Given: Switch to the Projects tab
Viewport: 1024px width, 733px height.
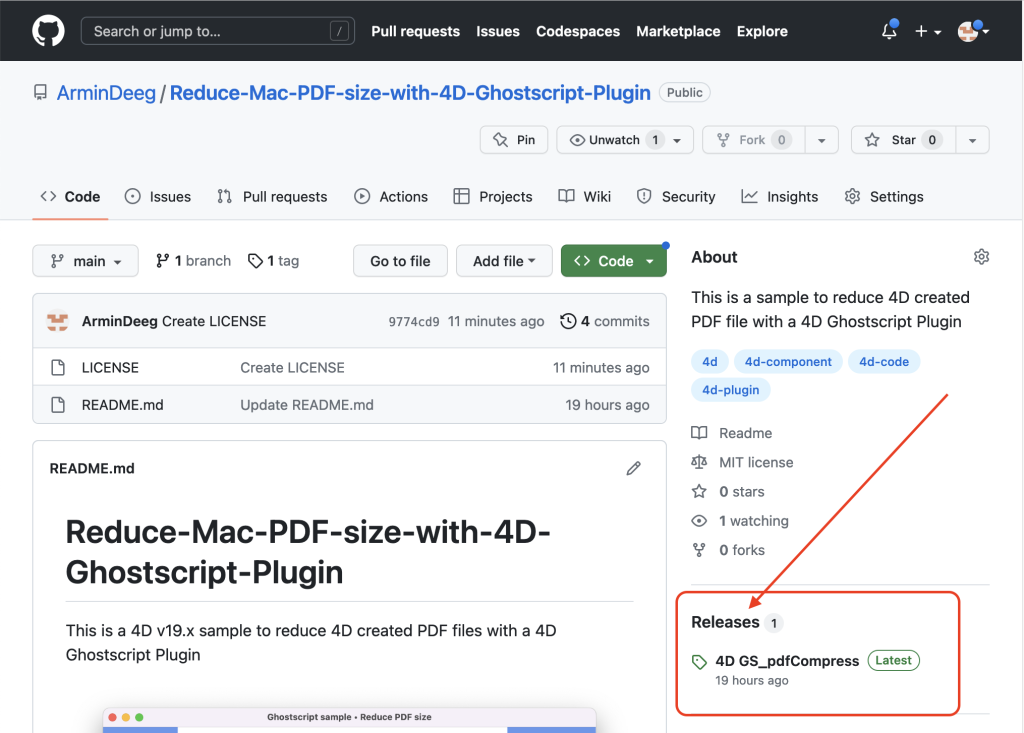Looking at the screenshot, I should coord(493,197).
